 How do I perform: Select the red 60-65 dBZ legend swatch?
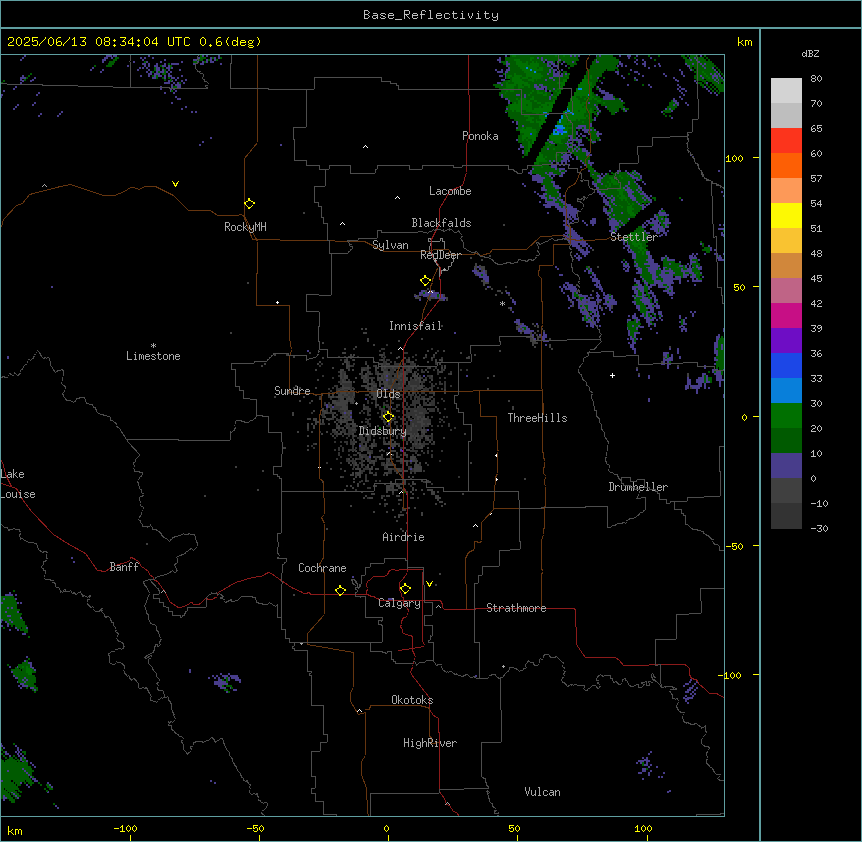(x=786, y=141)
